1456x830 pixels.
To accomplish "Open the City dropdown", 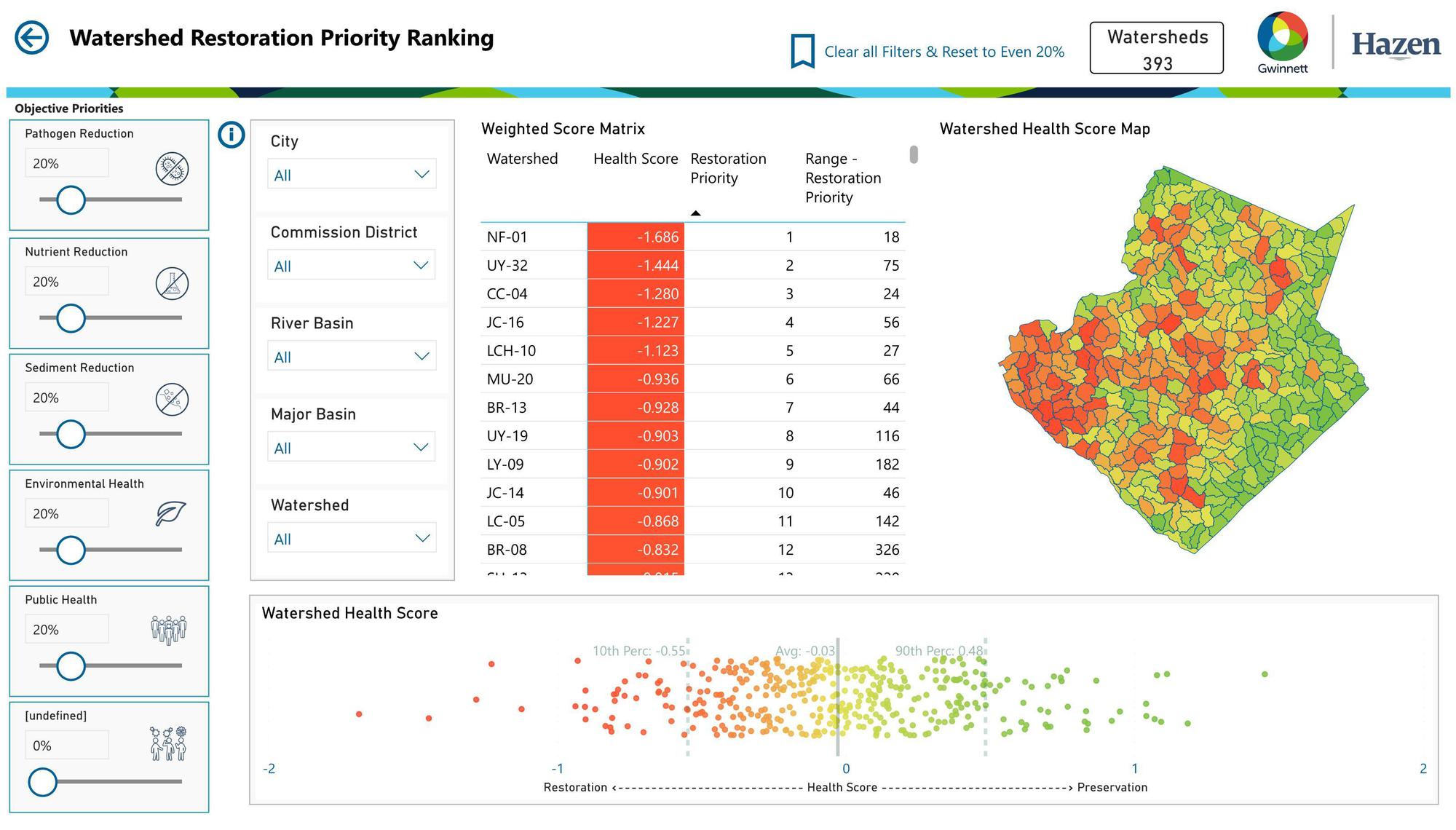I will (x=352, y=175).
